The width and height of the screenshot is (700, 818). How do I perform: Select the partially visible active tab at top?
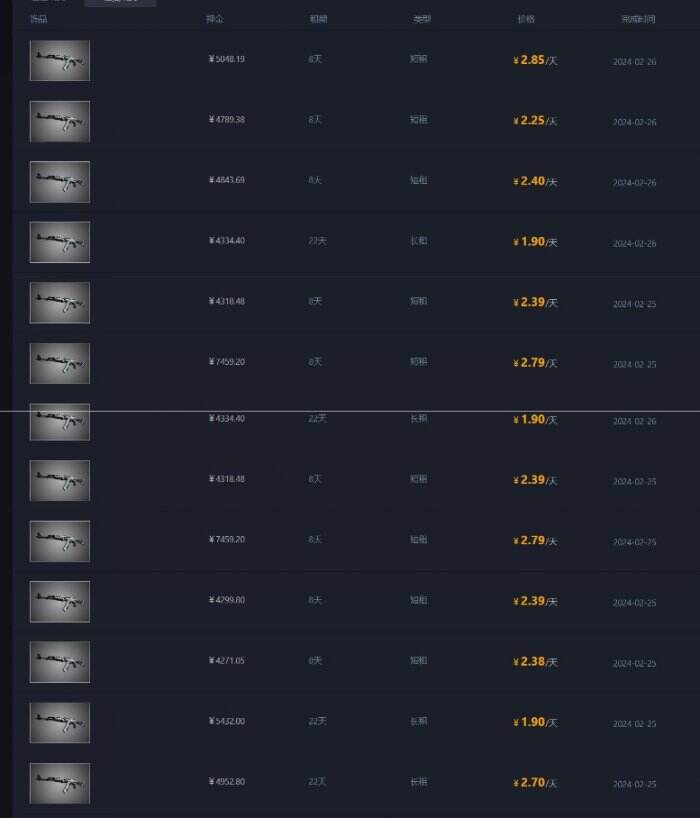120,3
